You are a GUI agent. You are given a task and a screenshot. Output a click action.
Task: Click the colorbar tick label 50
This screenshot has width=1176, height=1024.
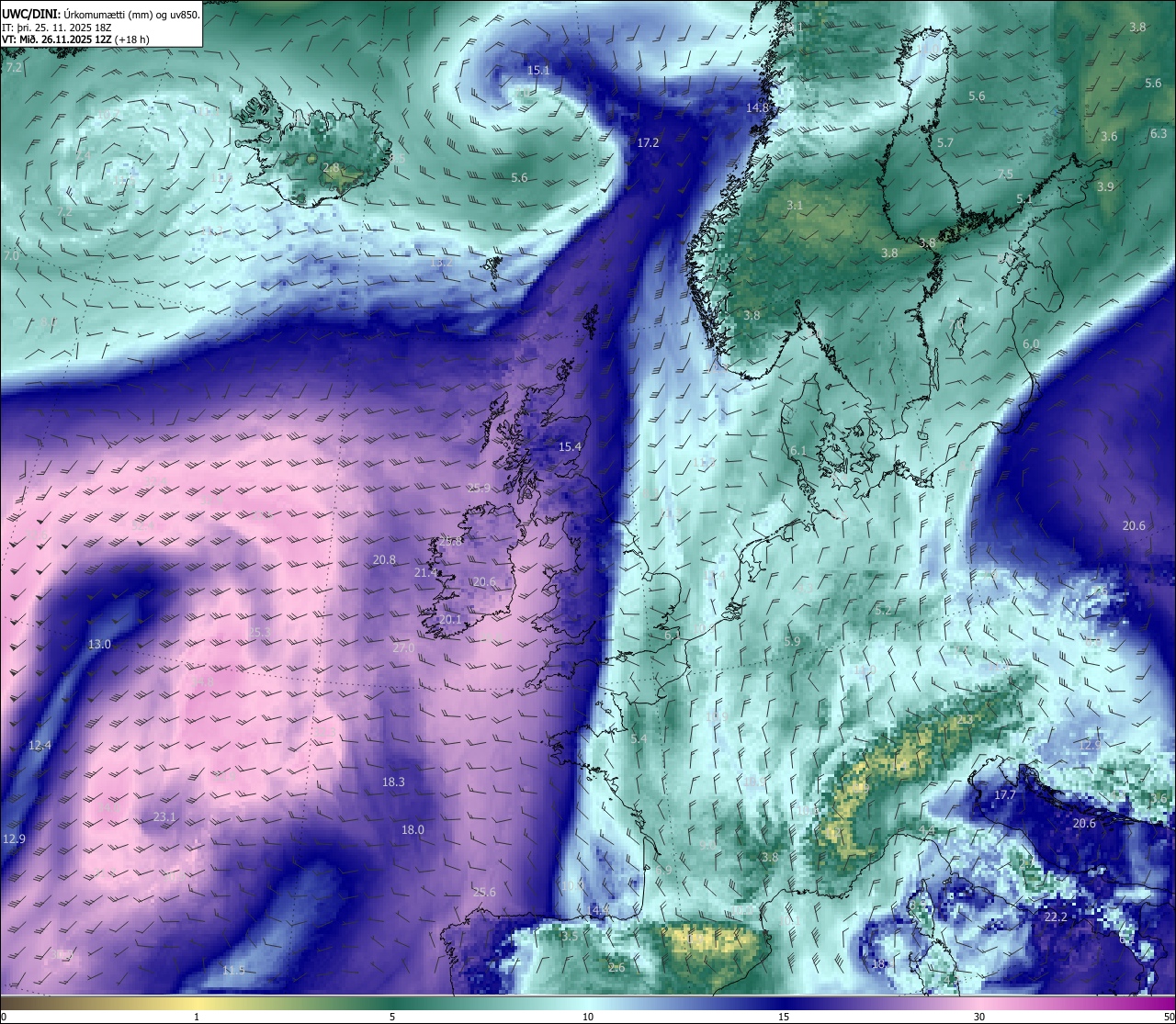(x=1169, y=1017)
